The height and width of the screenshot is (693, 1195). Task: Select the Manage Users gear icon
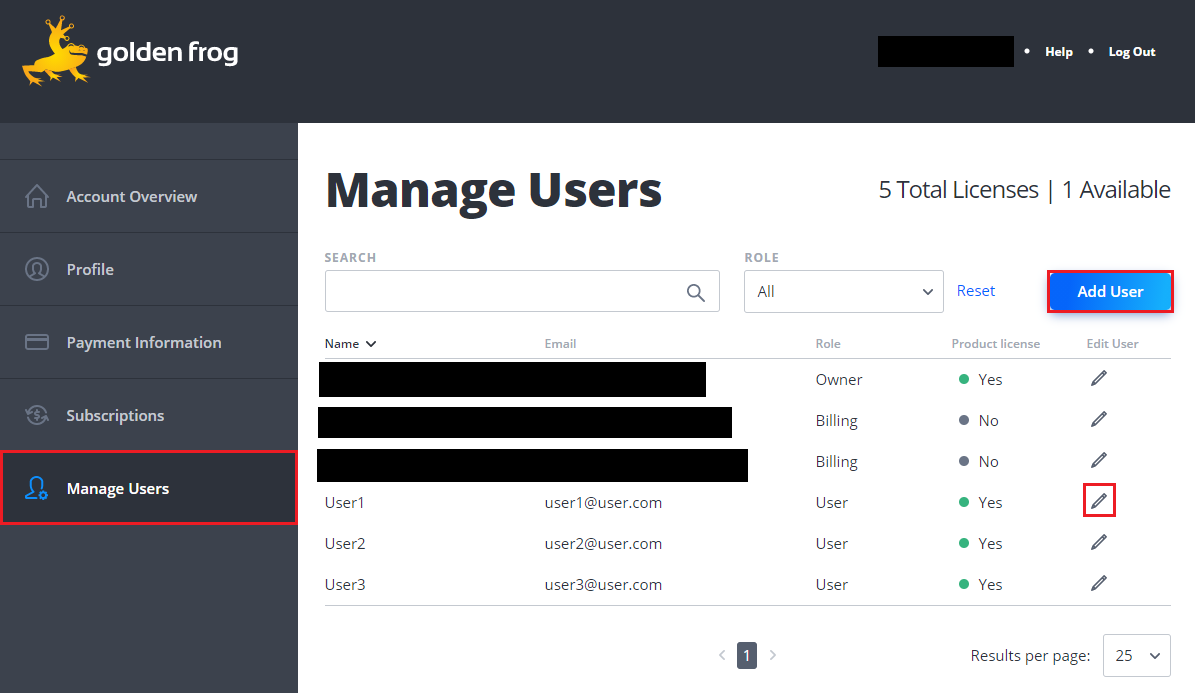[37, 488]
